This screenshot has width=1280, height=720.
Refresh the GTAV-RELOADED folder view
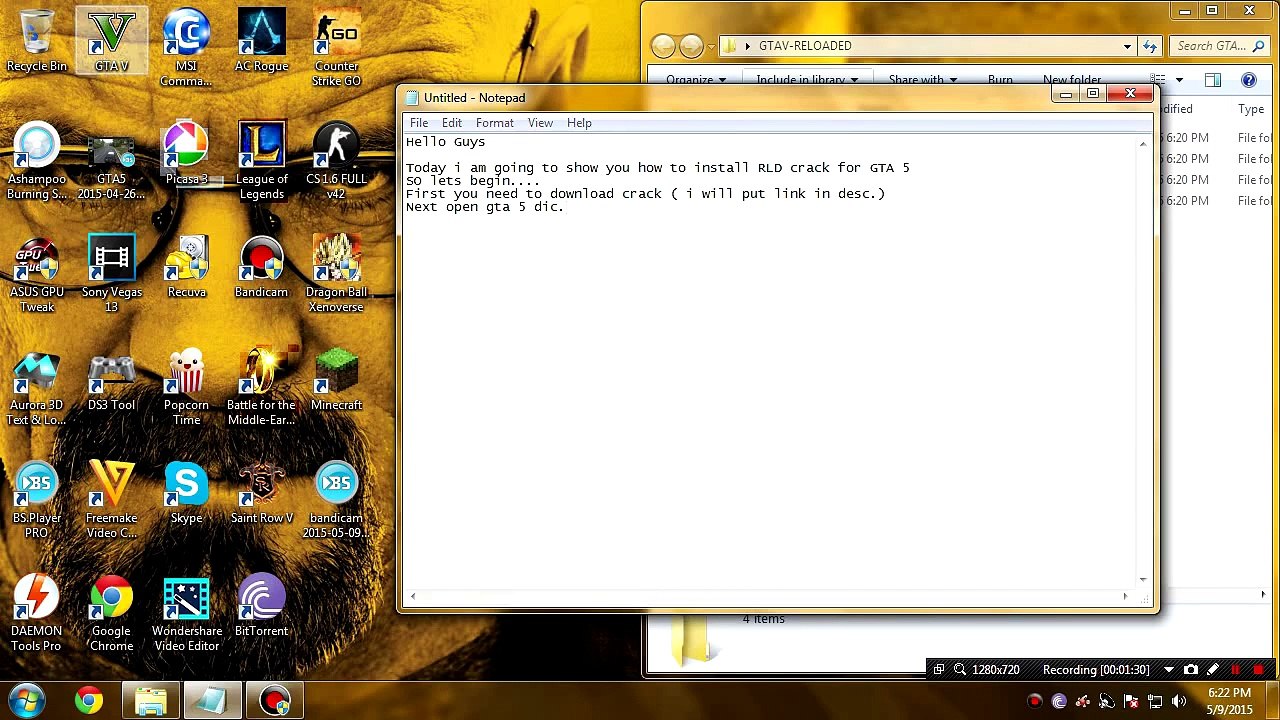click(1150, 46)
